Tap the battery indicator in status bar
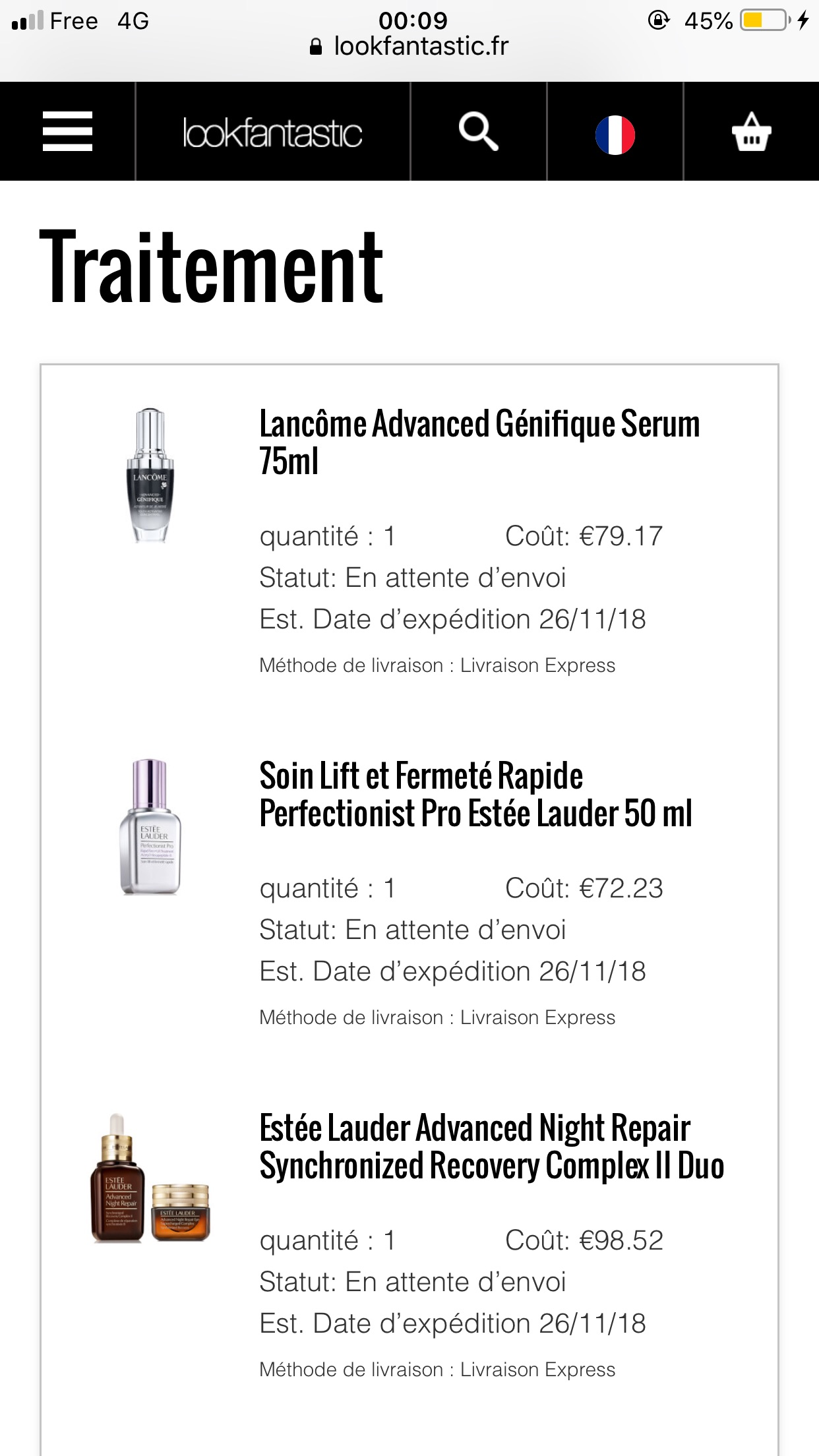Screen dimensions: 819x1456 point(766,20)
